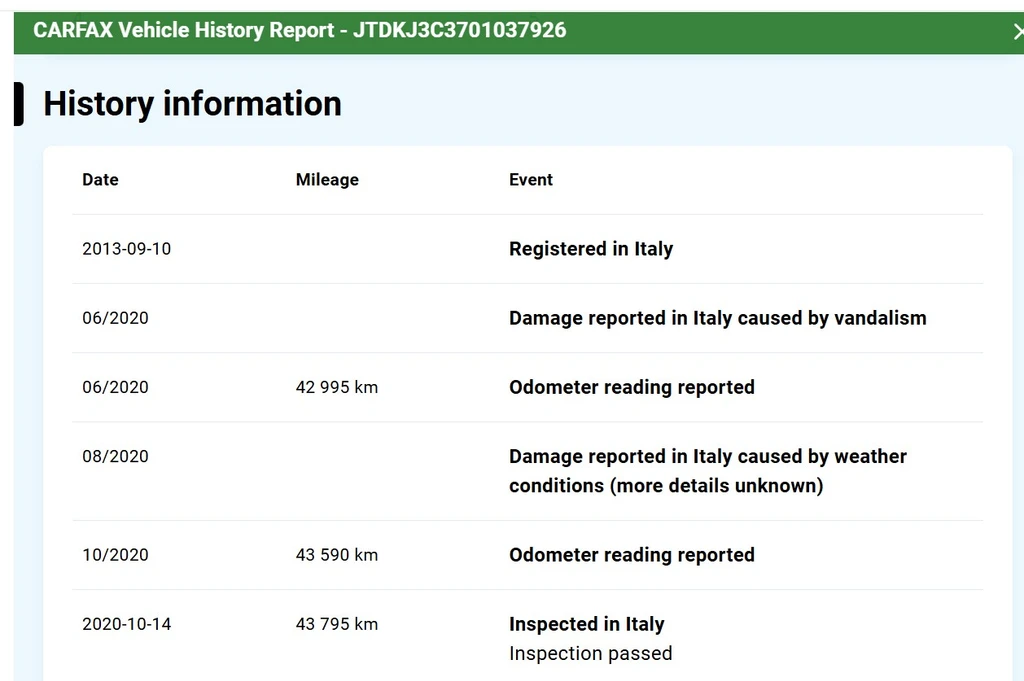Click the Event column header
This screenshot has height=681, width=1024.
(531, 180)
